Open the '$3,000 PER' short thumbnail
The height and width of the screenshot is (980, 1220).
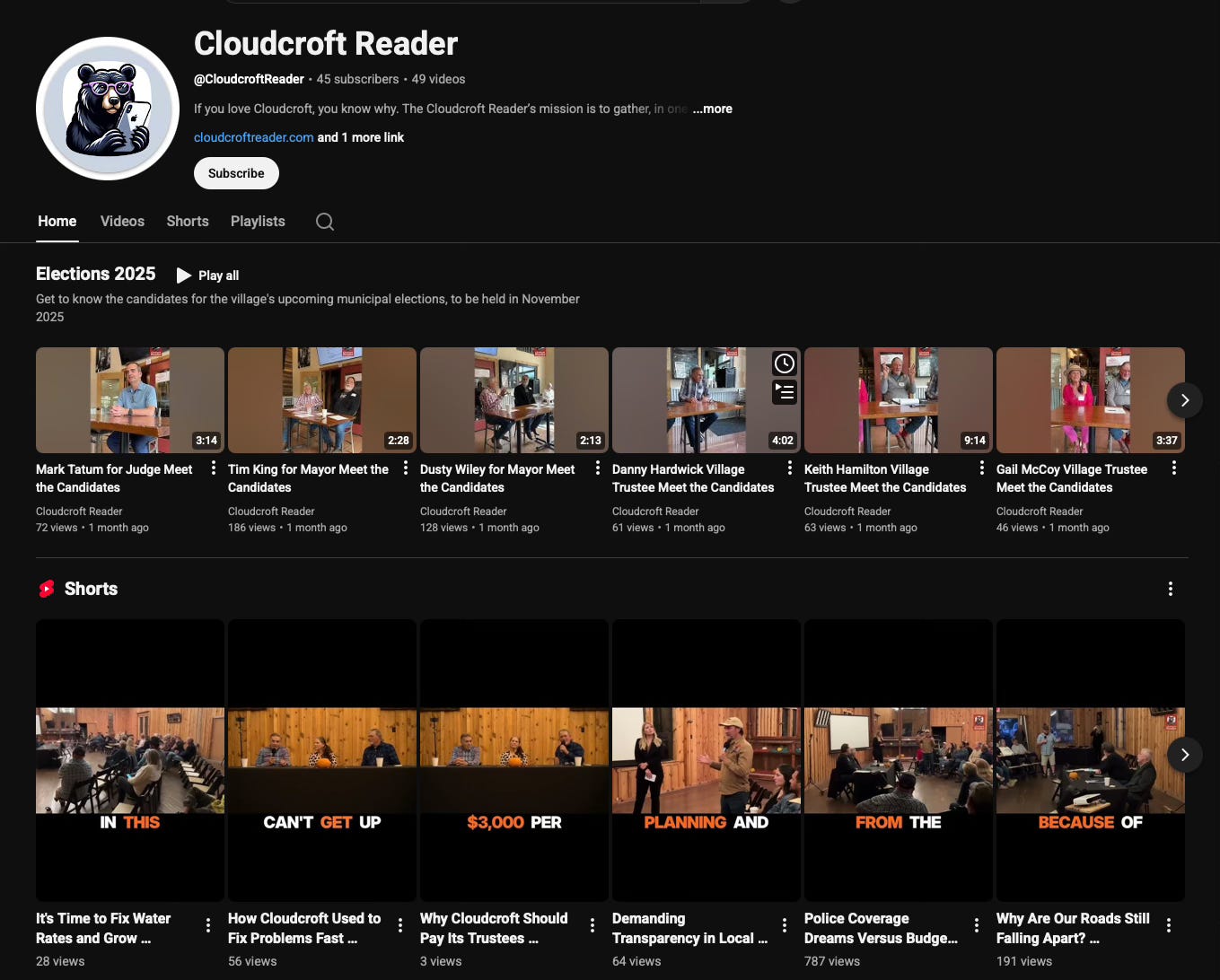514,760
